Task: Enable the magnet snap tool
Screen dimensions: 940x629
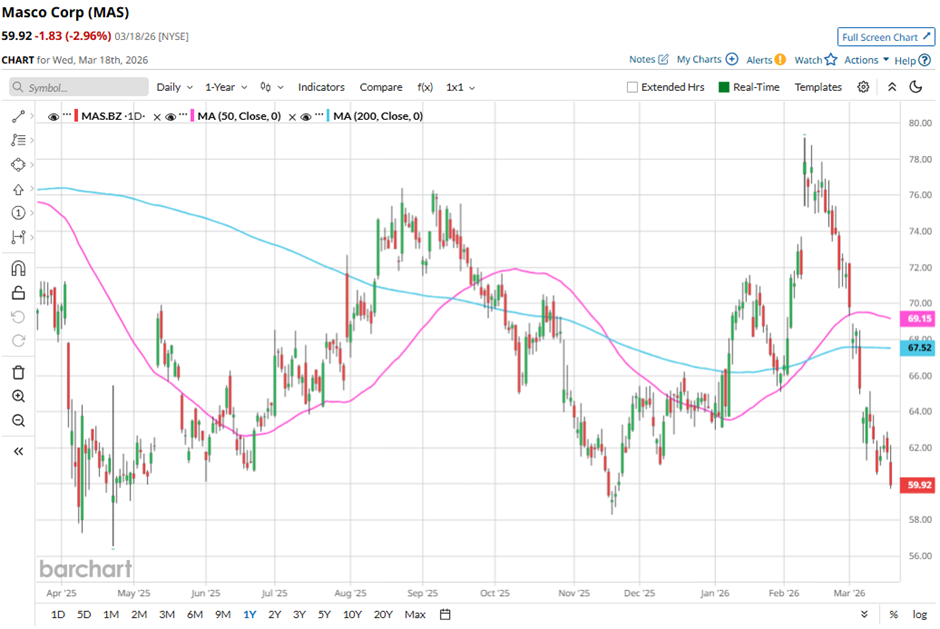Action: 18,268
